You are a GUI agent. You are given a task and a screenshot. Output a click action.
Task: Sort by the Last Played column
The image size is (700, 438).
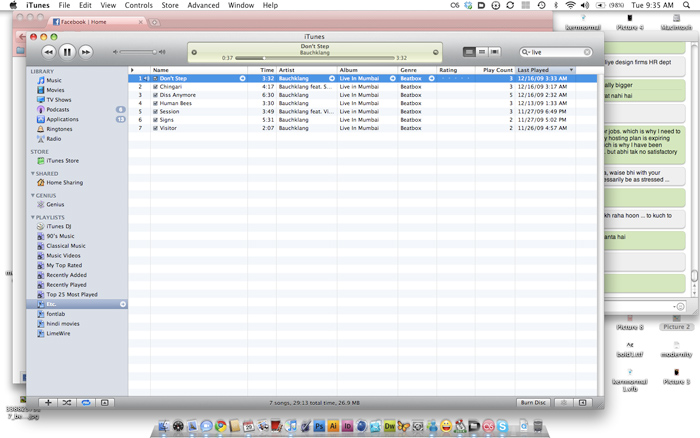click(545, 70)
